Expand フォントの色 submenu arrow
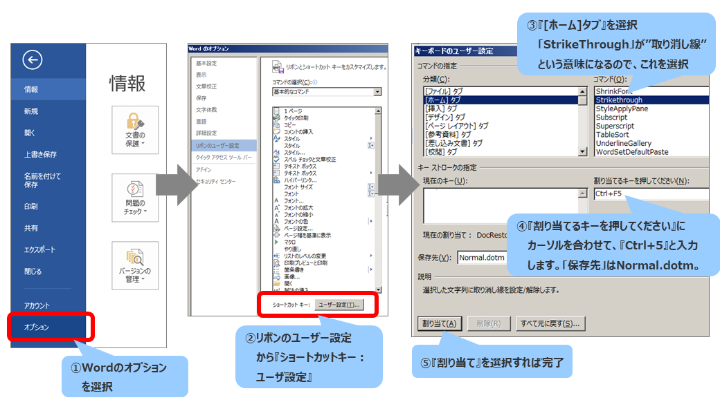 (x=371, y=221)
